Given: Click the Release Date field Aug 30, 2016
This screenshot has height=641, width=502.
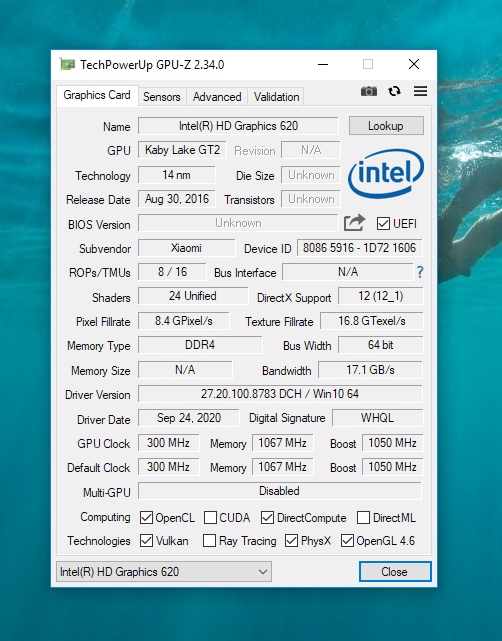Looking at the screenshot, I should point(177,199).
